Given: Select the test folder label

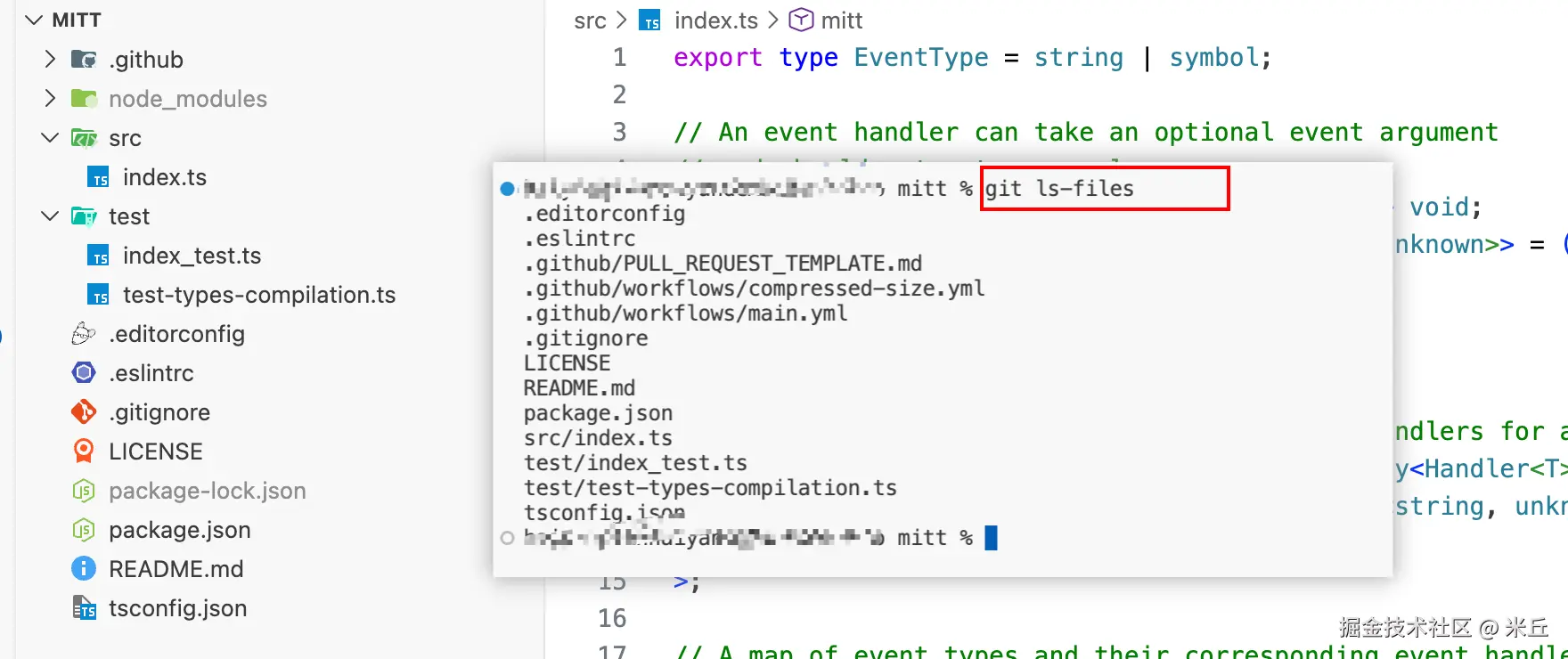Looking at the screenshot, I should click(x=129, y=216).
